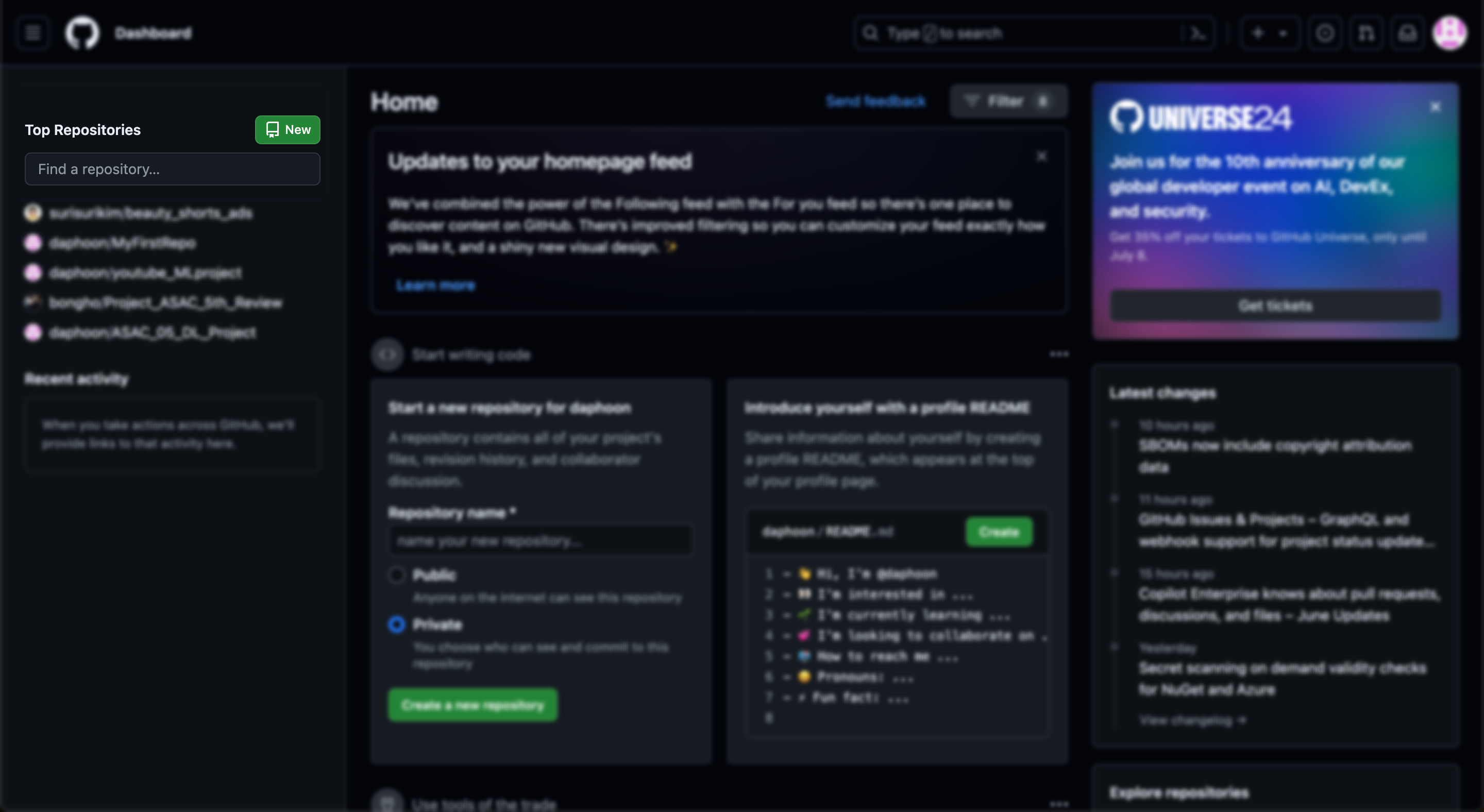This screenshot has width=1484, height=812.
Task: Close the Universe24 promo banner
Action: click(1436, 107)
